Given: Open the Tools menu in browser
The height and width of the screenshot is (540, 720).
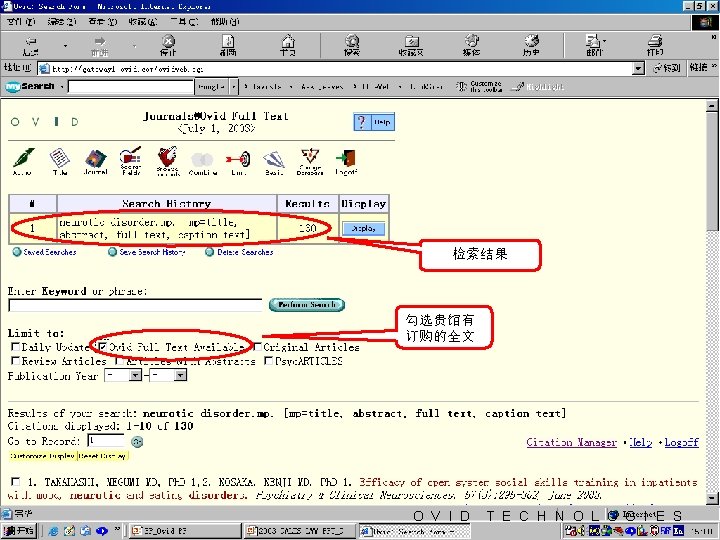Looking at the screenshot, I should coord(184,22).
